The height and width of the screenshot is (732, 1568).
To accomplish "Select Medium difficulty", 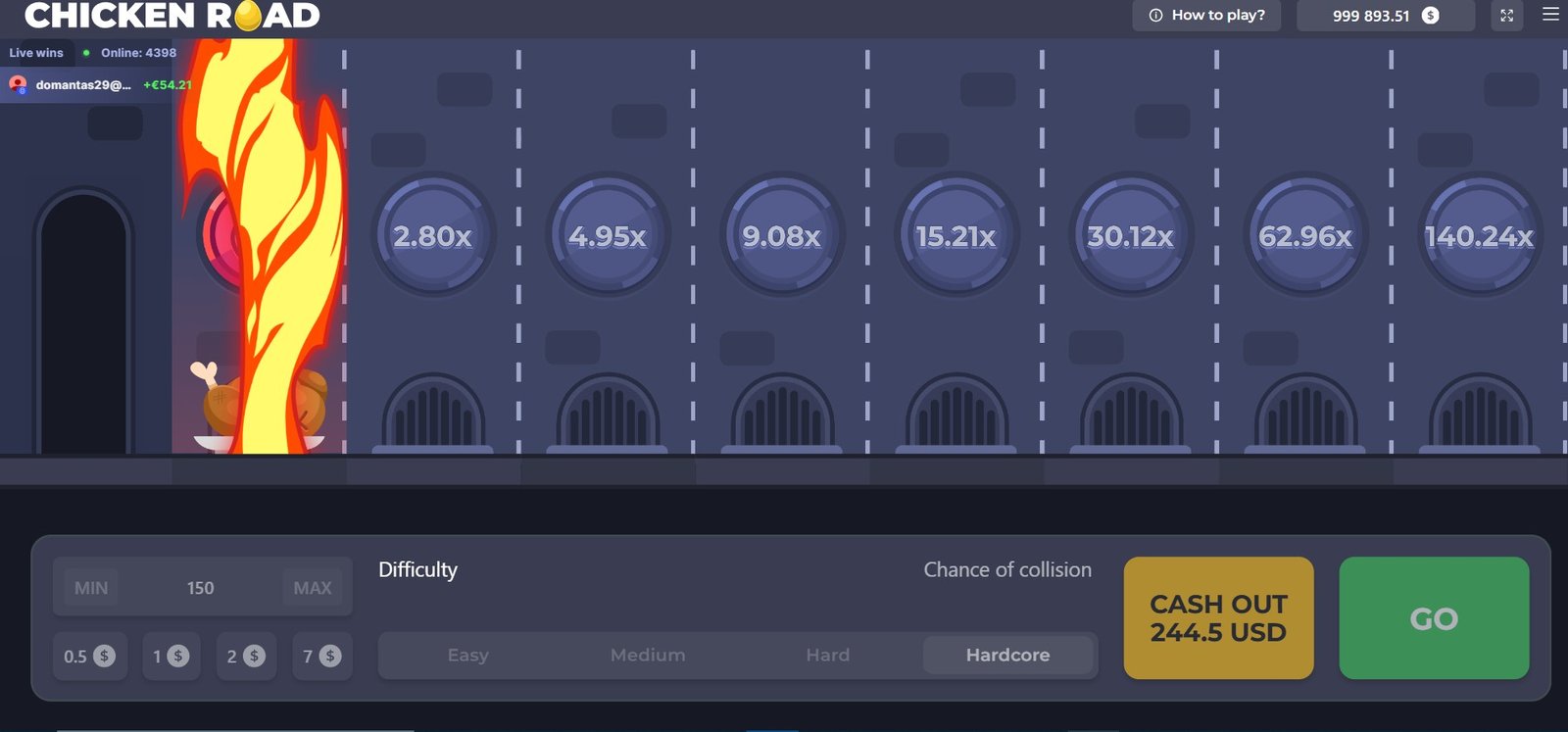I will coord(648,656).
